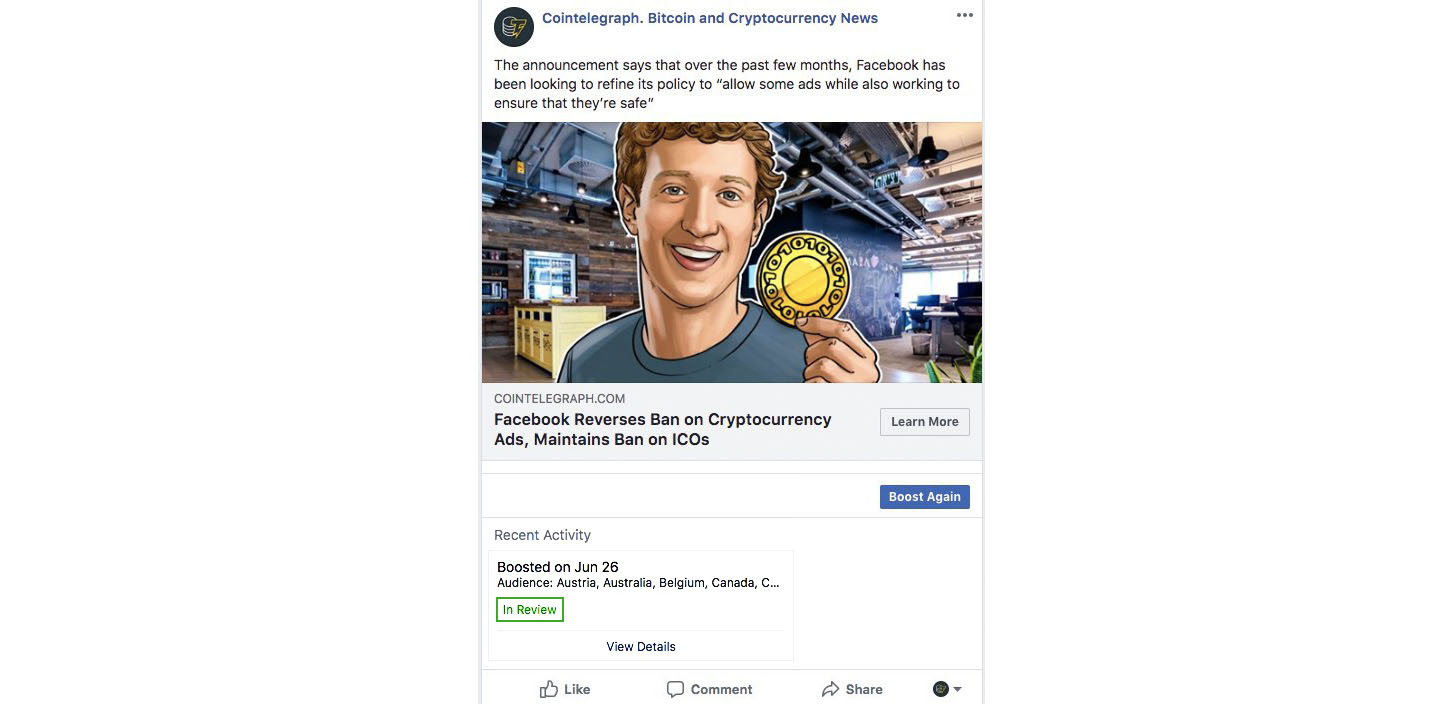This screenshot has width=1450, height=714.
Task: Click the Cointelegraph page avatar icon
Action: pyautogui.click(x=514, y=26)
